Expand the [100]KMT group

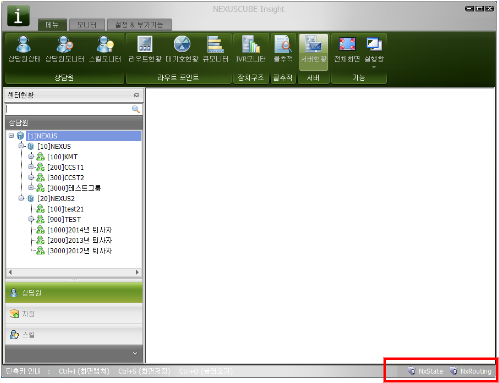click(31, 156)
